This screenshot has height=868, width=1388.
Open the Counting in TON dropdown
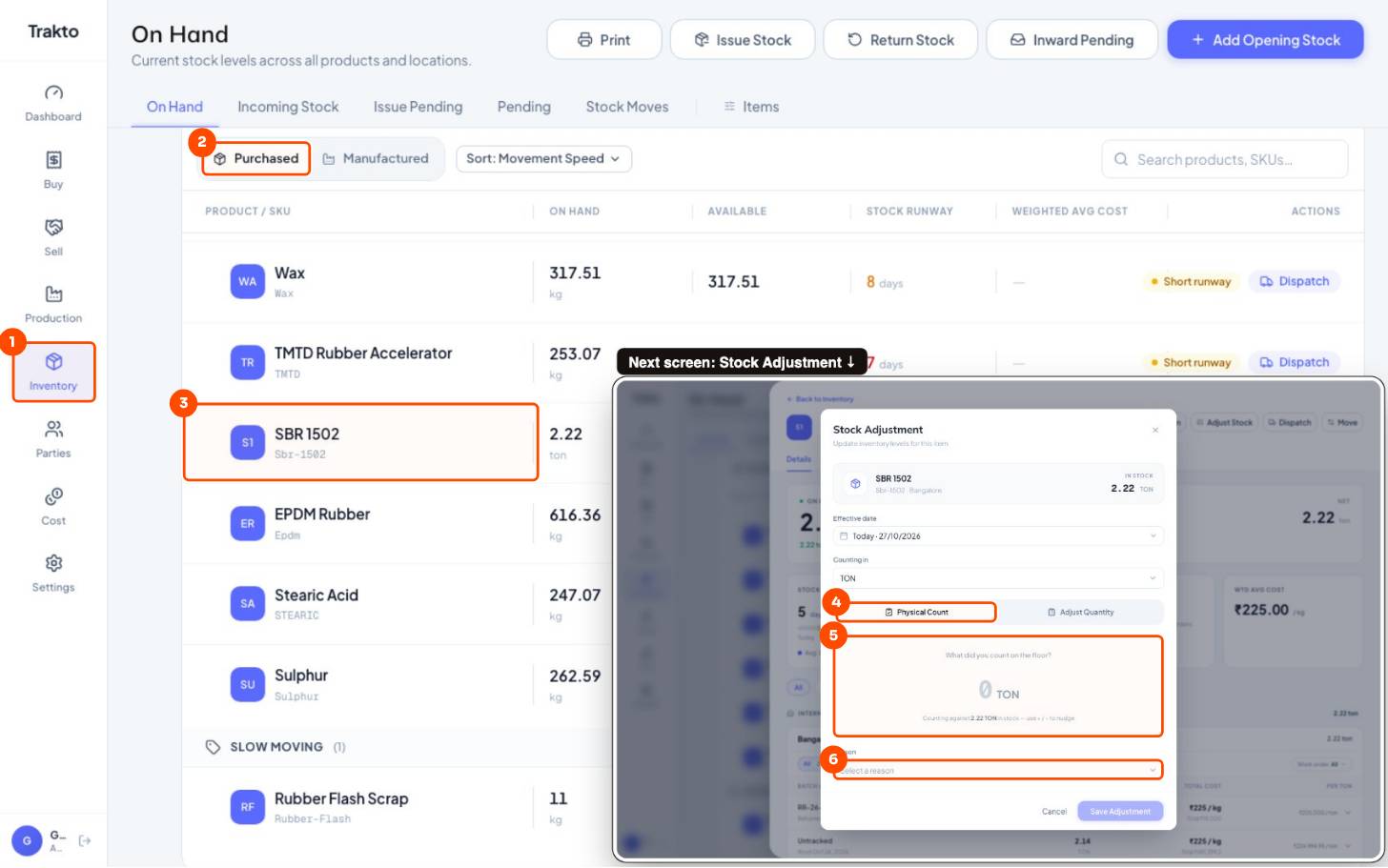coord(998,578)
